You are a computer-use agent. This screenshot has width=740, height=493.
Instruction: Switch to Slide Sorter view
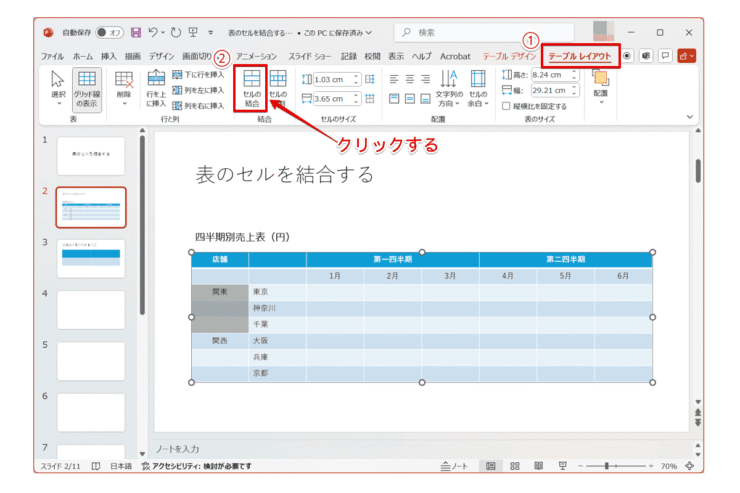pos(515,466)
